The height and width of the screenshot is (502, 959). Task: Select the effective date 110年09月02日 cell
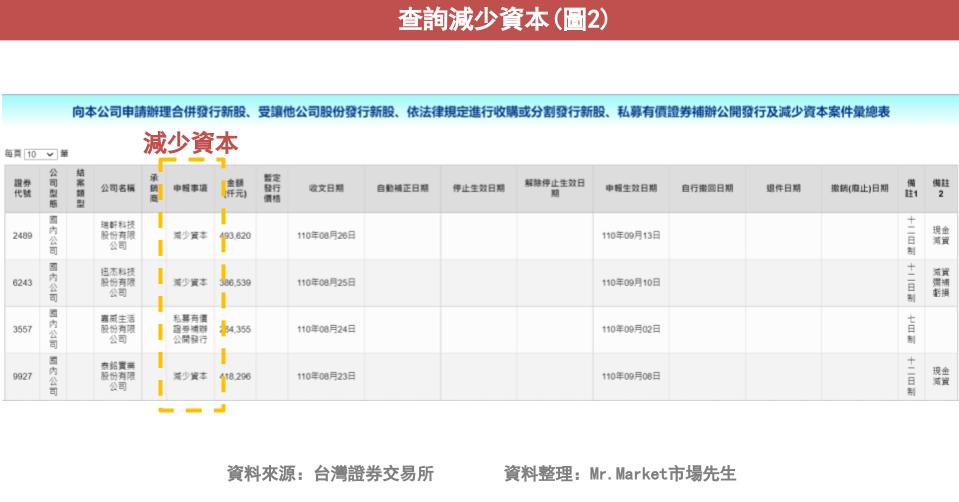point(630,329)
